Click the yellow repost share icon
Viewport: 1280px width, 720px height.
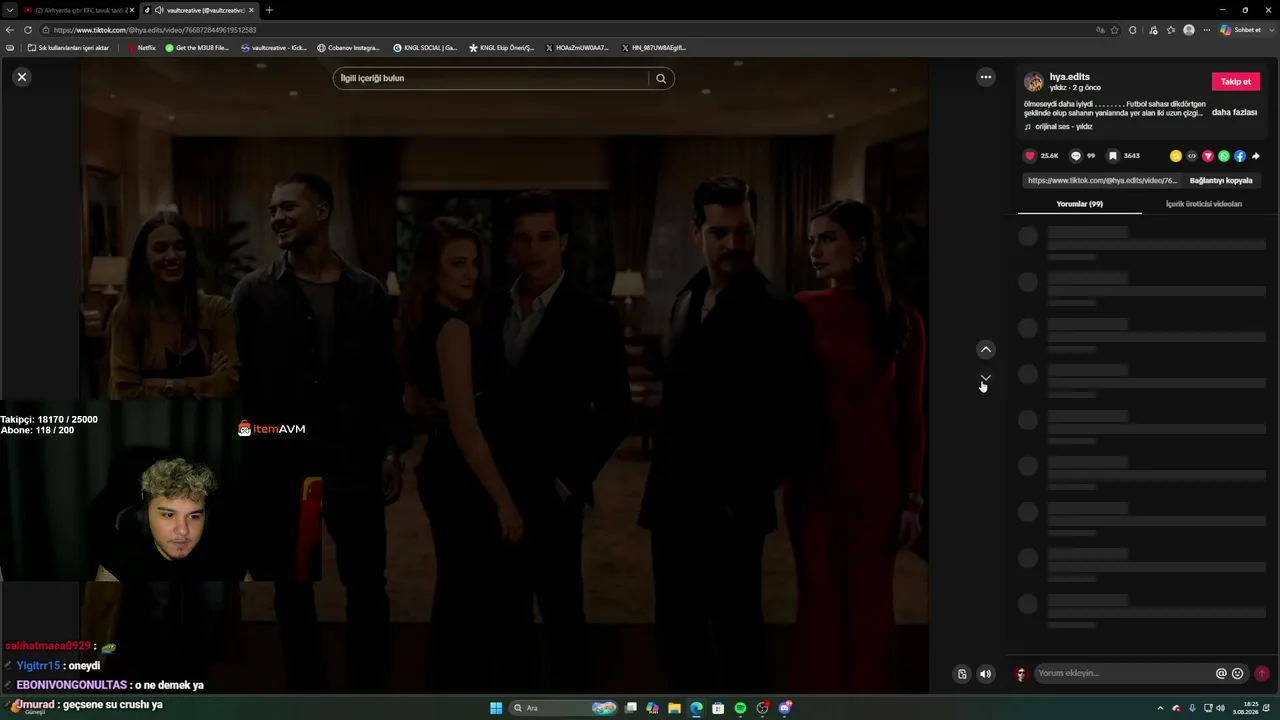pos(1176,156)
